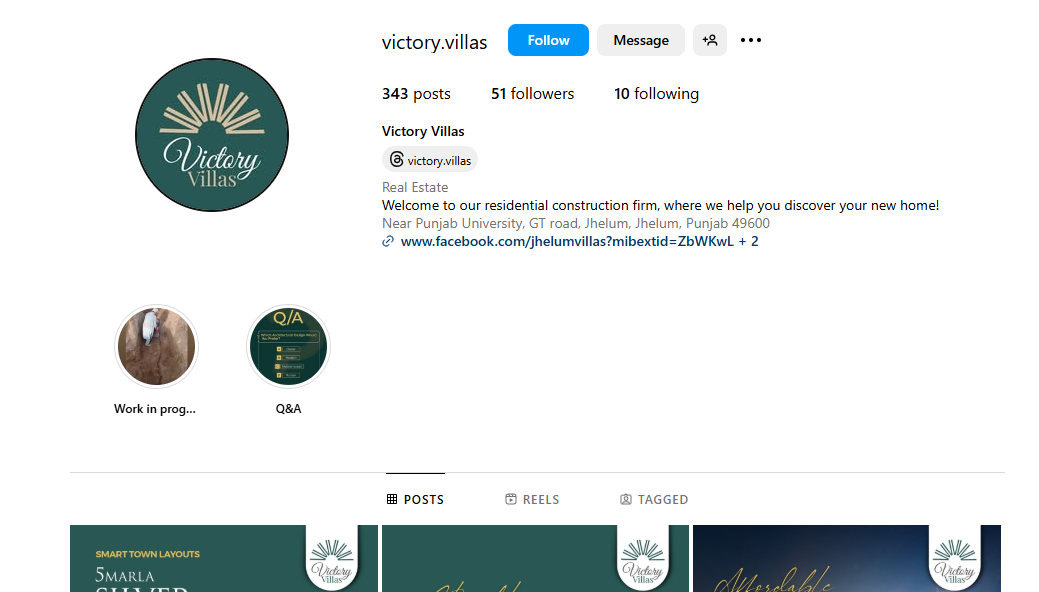Screen dimensions: 1039x592
Task: Click the tagged person-frame icon
Action: 626,499
